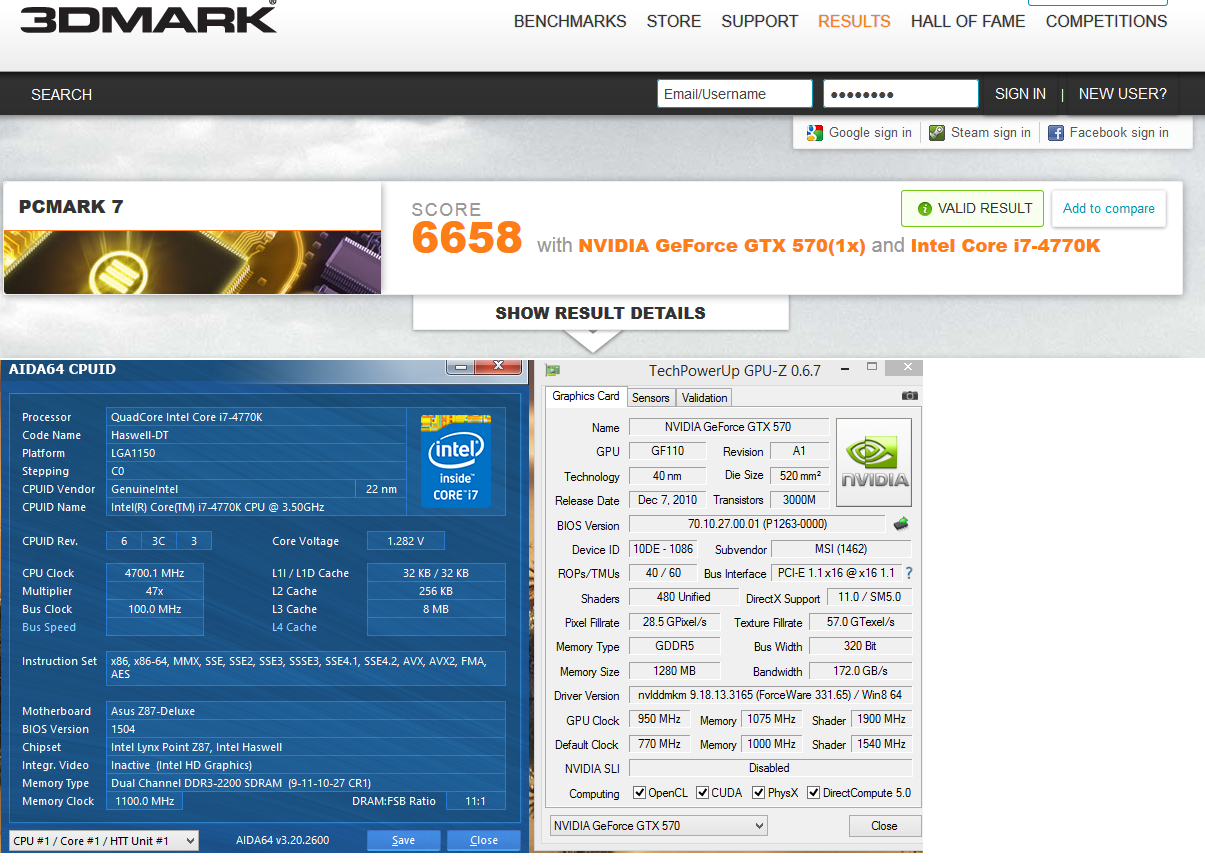This screenshot has width=1205, height=867.
Task: Expand SHOW RESULT DETAILS
Action: 601,313
